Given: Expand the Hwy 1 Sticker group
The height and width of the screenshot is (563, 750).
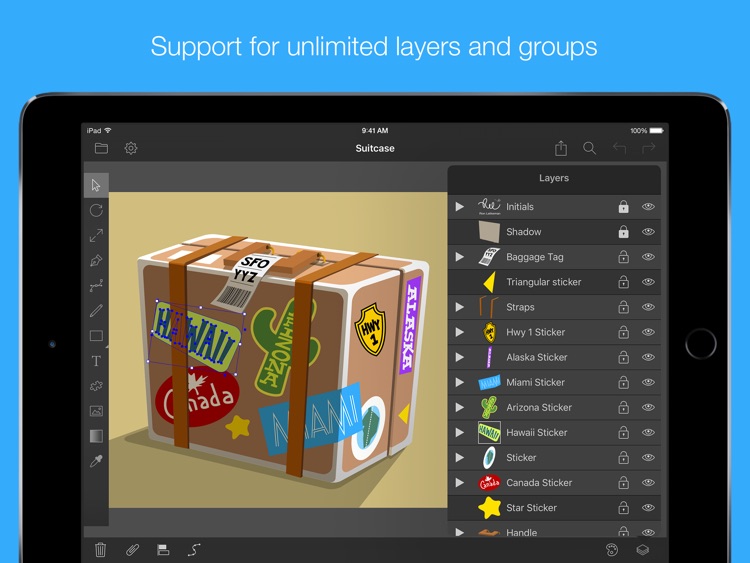Looking at the screenshot, I should pyautogui.click(x=460, y=332).
